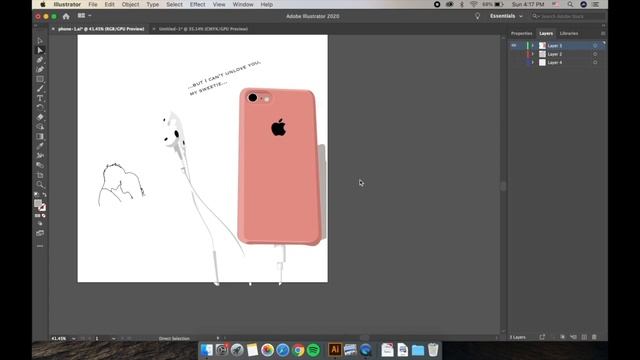640x360 pixels.
Task: Select the Direct Selection tool
Action: pos(40,50)
